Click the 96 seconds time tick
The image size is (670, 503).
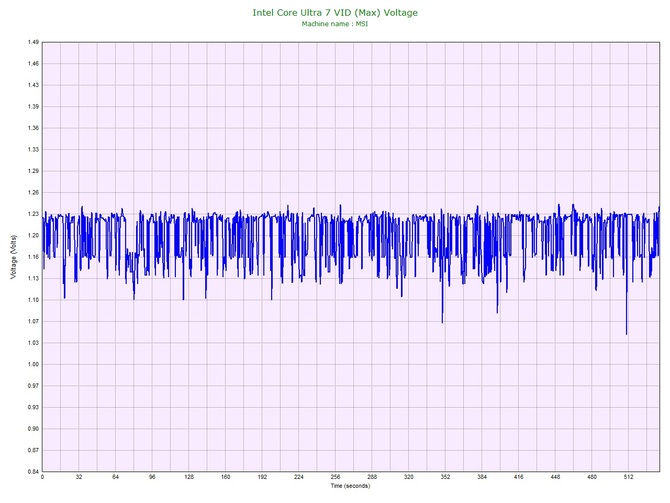[x=152, y=477]
